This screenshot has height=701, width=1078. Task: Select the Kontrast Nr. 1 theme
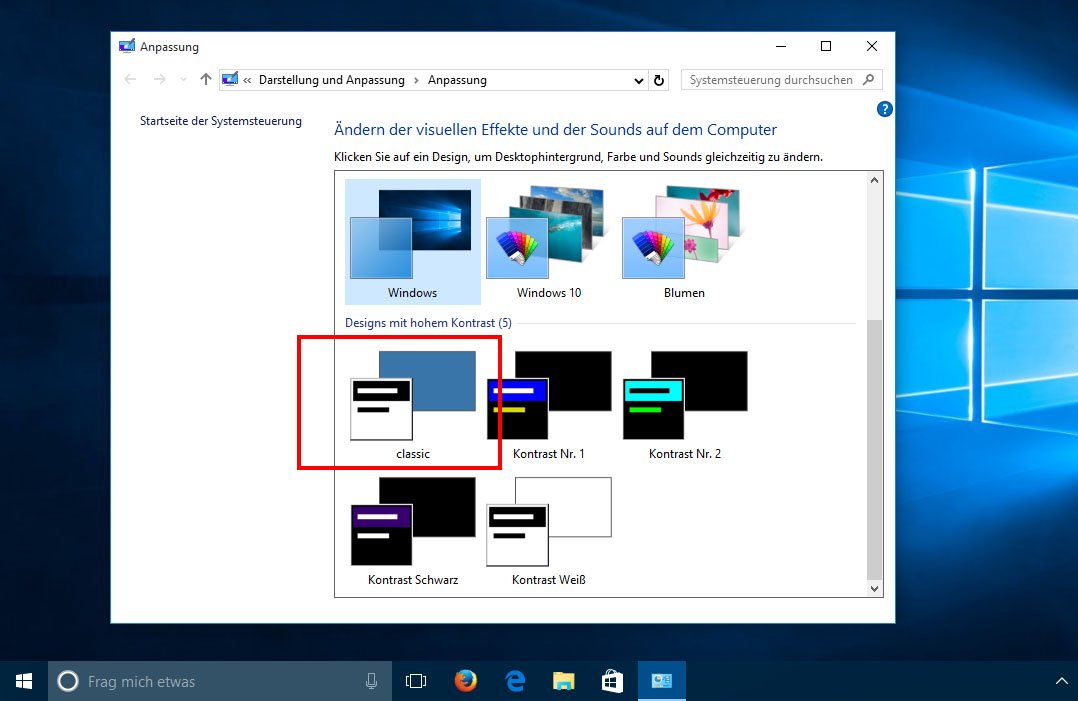point(548,395)
